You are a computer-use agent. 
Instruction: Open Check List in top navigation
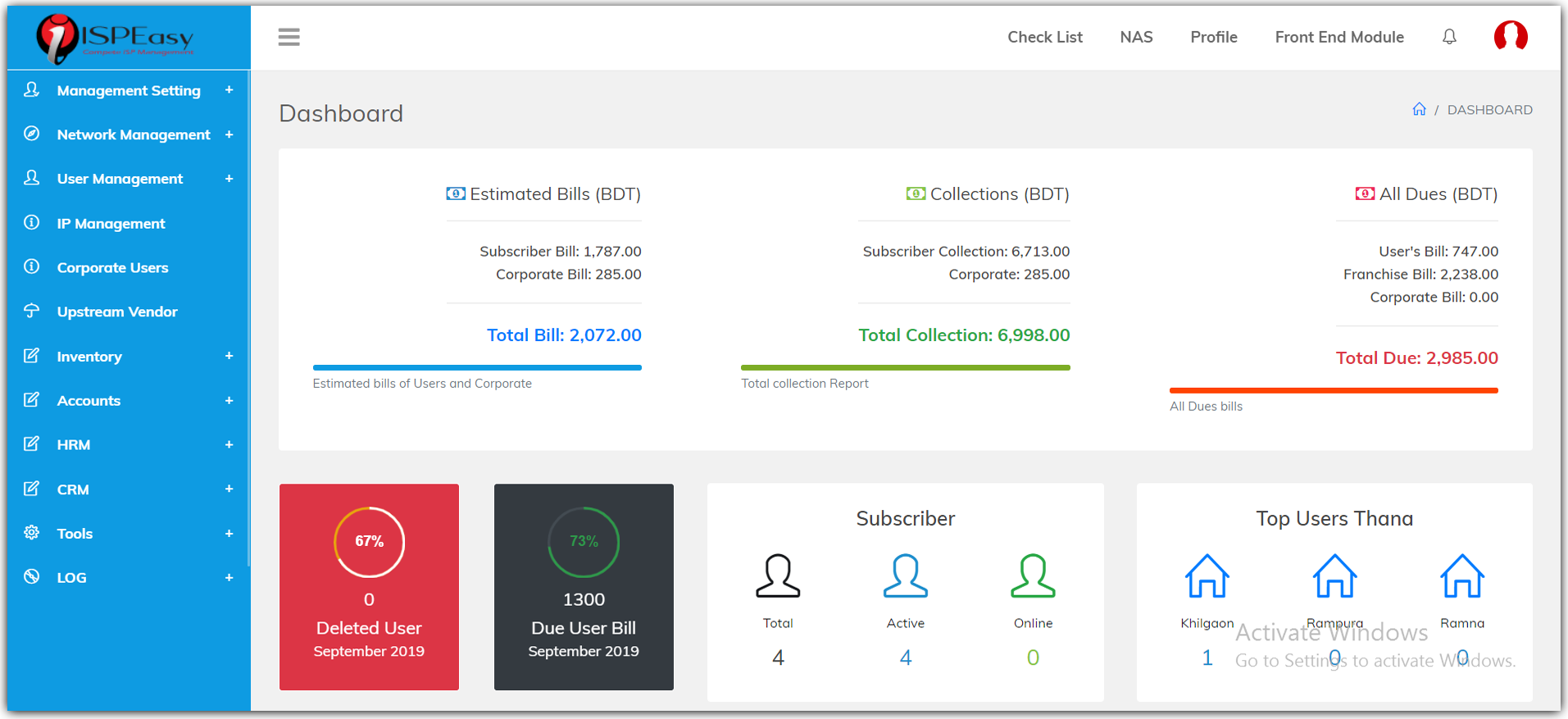coord(1045,37)
